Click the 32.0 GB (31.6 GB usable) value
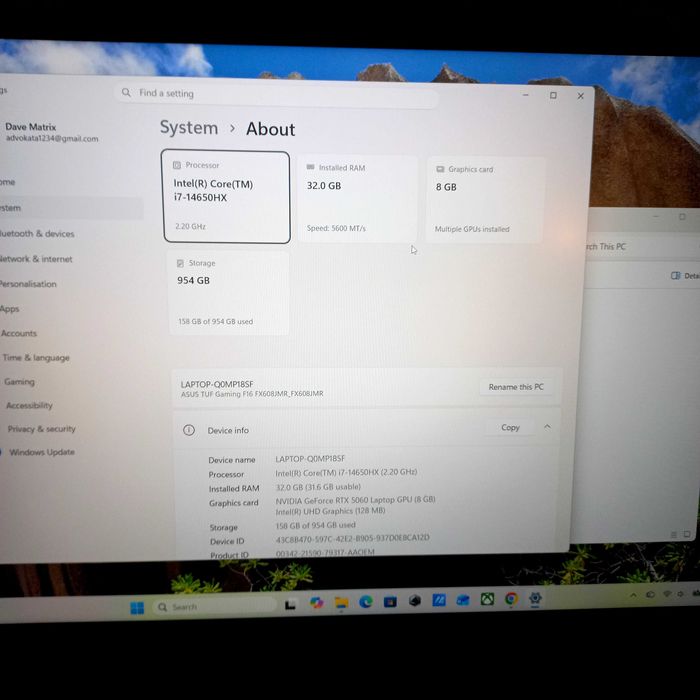The height and width of the screenshot is (700, 700). click(x=318, y=487)
